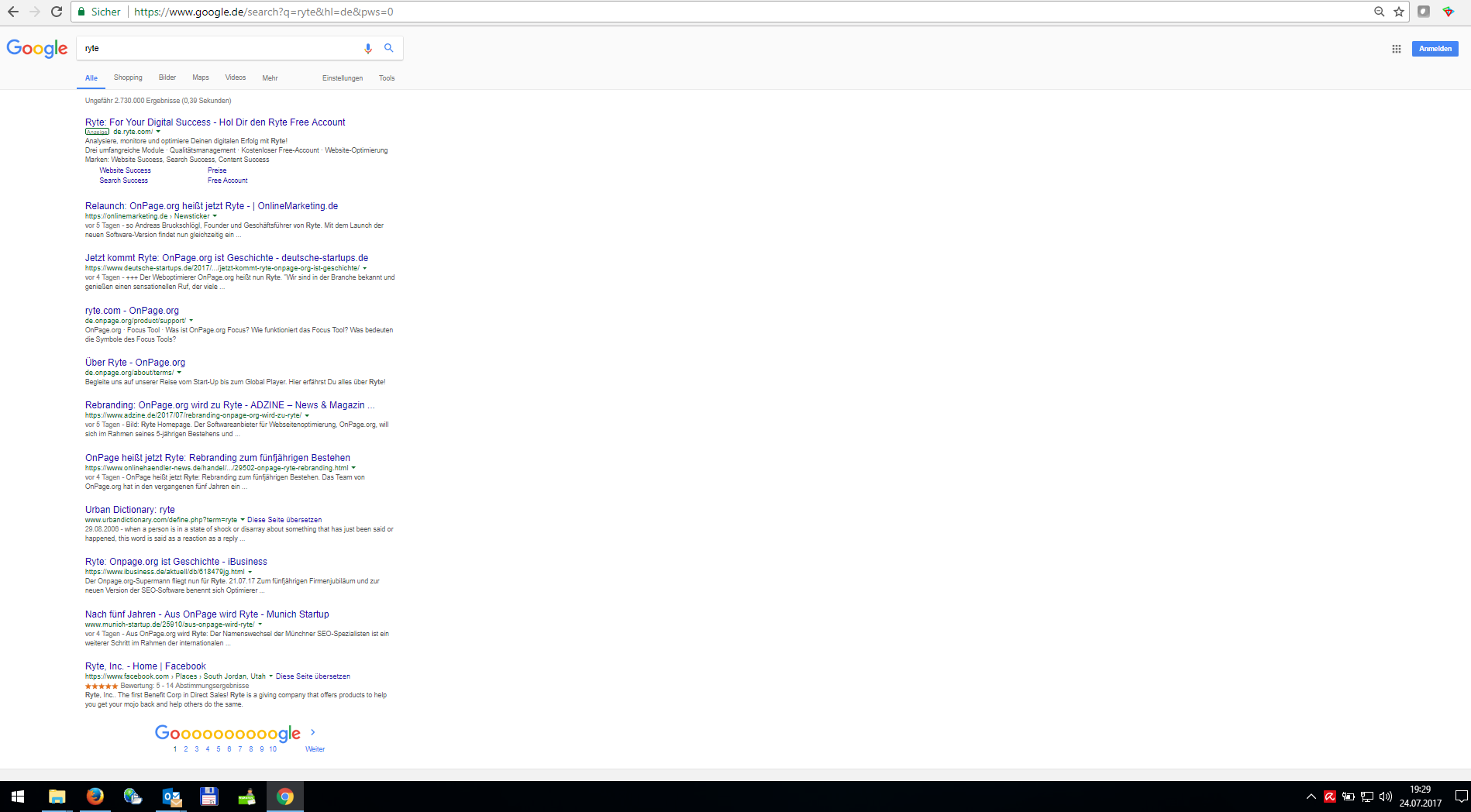Open the network tray icon
This screenshot has width=1471, height=812.
point(1367,797)
